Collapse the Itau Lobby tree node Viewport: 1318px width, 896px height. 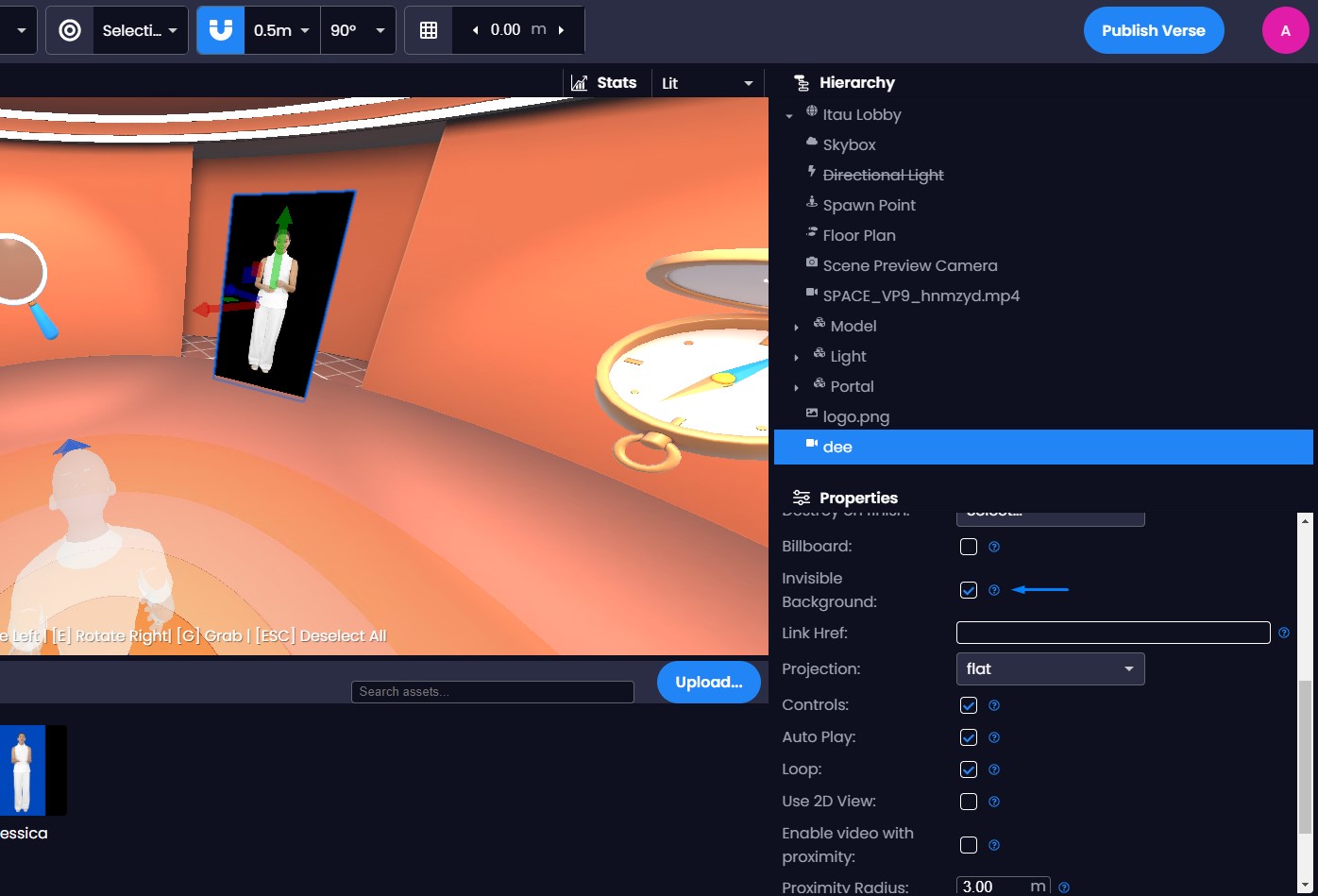(789, 115)
